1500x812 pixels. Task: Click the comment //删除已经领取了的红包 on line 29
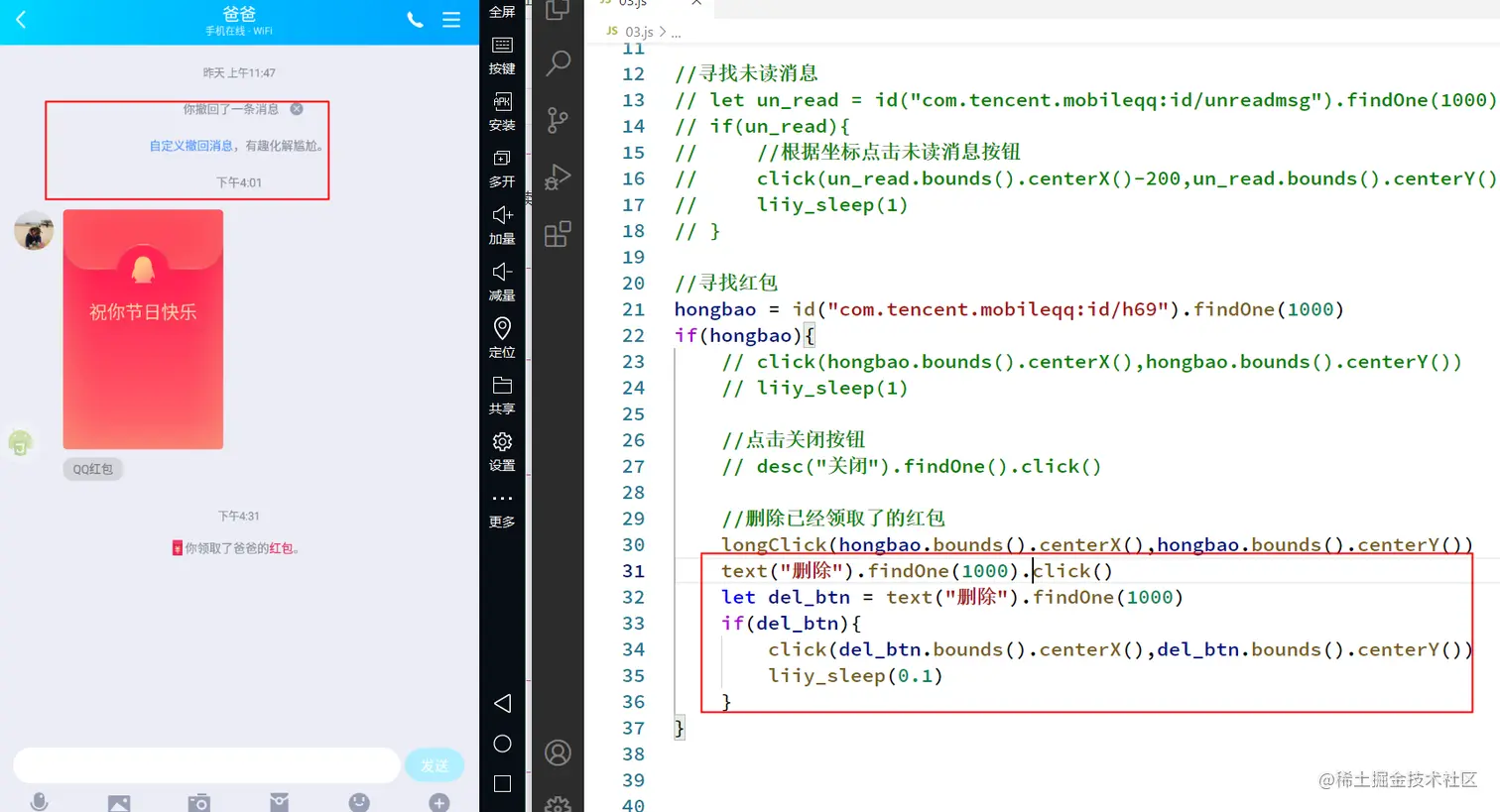coord(833,519)
